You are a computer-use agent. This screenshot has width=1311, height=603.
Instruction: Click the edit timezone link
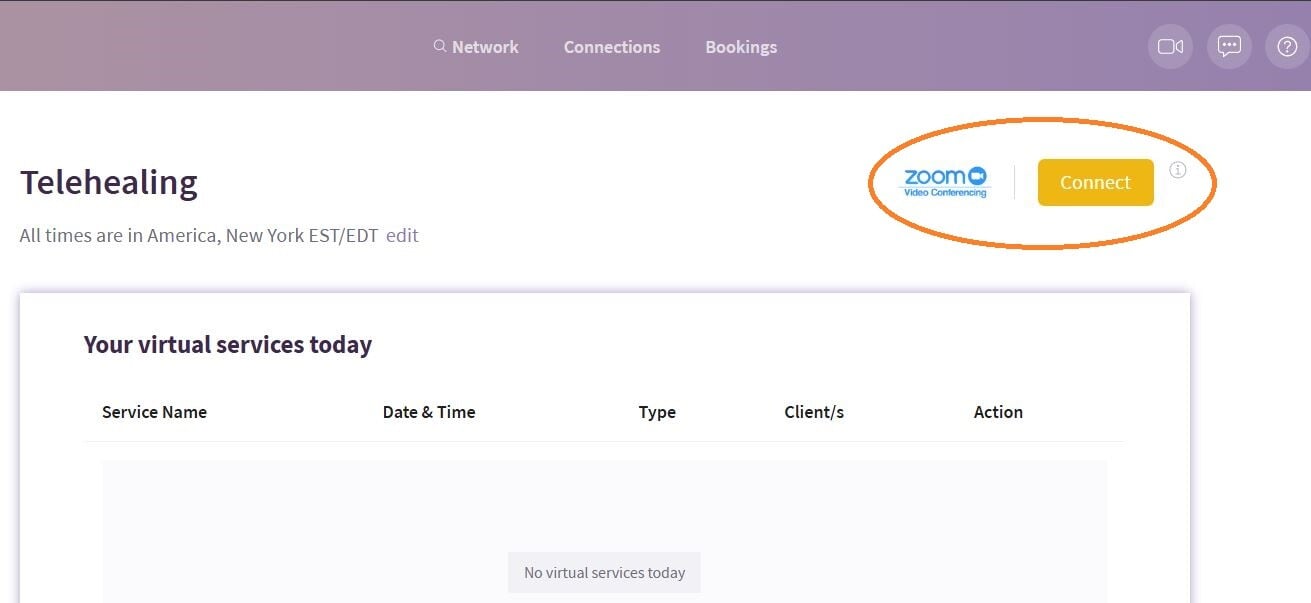402,236
